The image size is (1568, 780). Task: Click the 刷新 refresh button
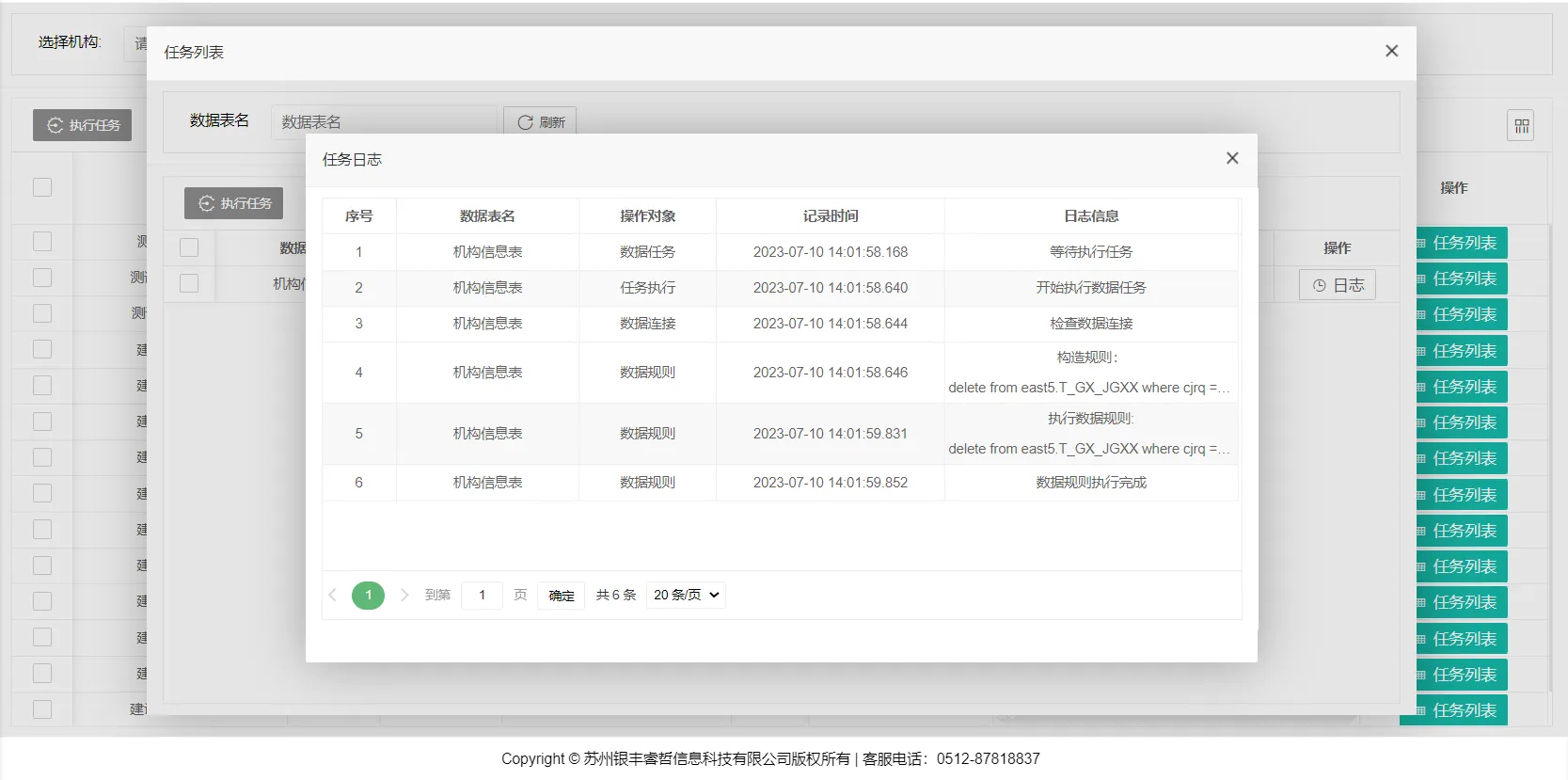coord(540,122)
